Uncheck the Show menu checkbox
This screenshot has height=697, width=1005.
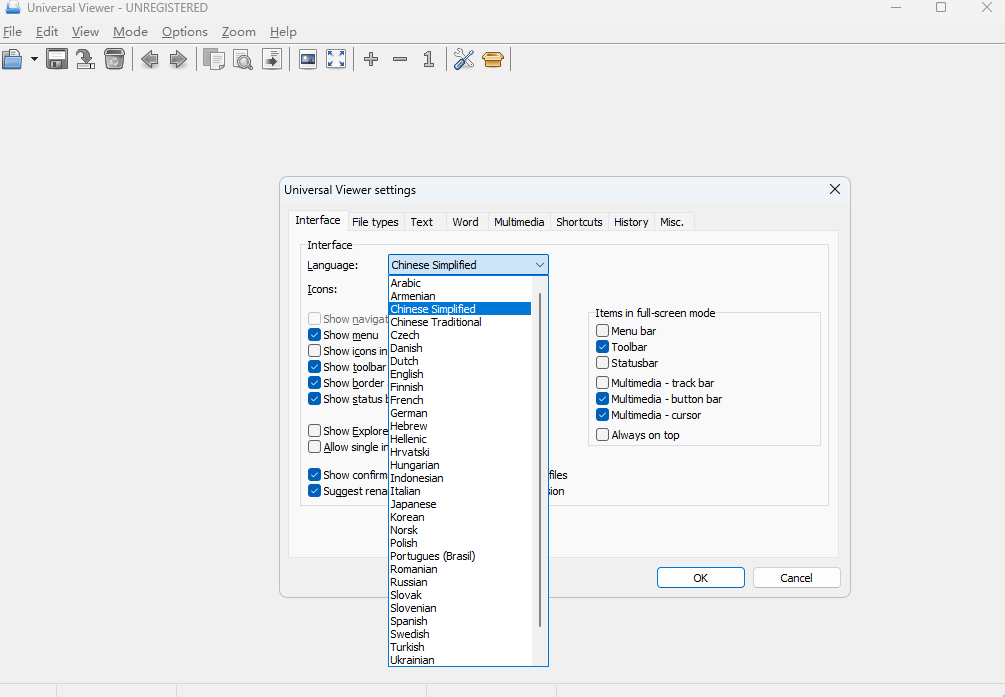click(x=314, y=335)
